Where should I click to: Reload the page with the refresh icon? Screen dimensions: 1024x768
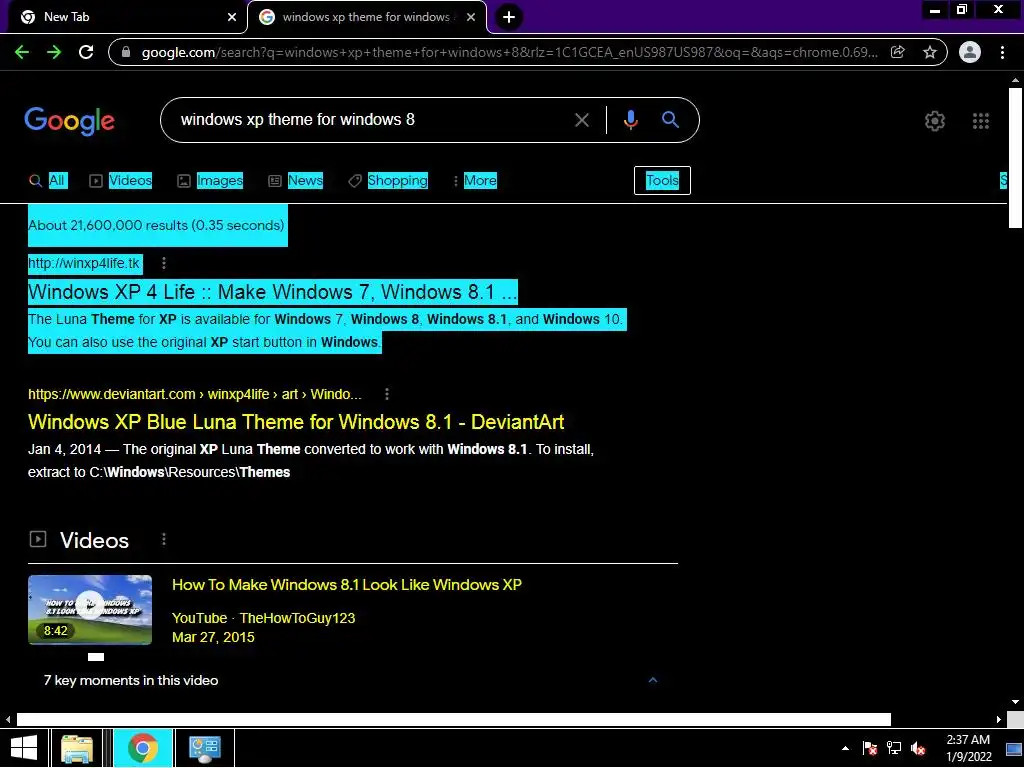[86, 52]
